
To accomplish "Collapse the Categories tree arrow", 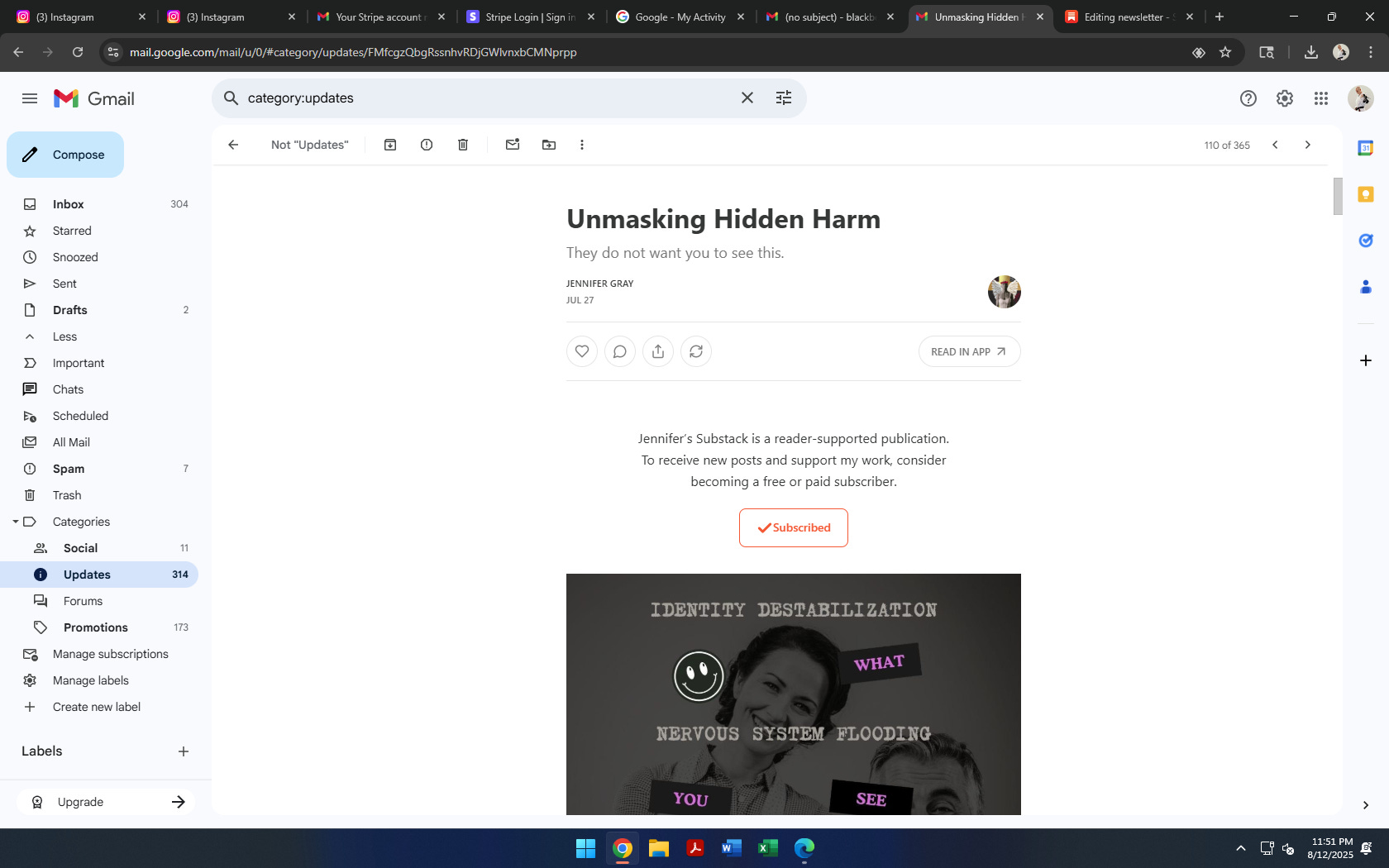I will (16, 522).
